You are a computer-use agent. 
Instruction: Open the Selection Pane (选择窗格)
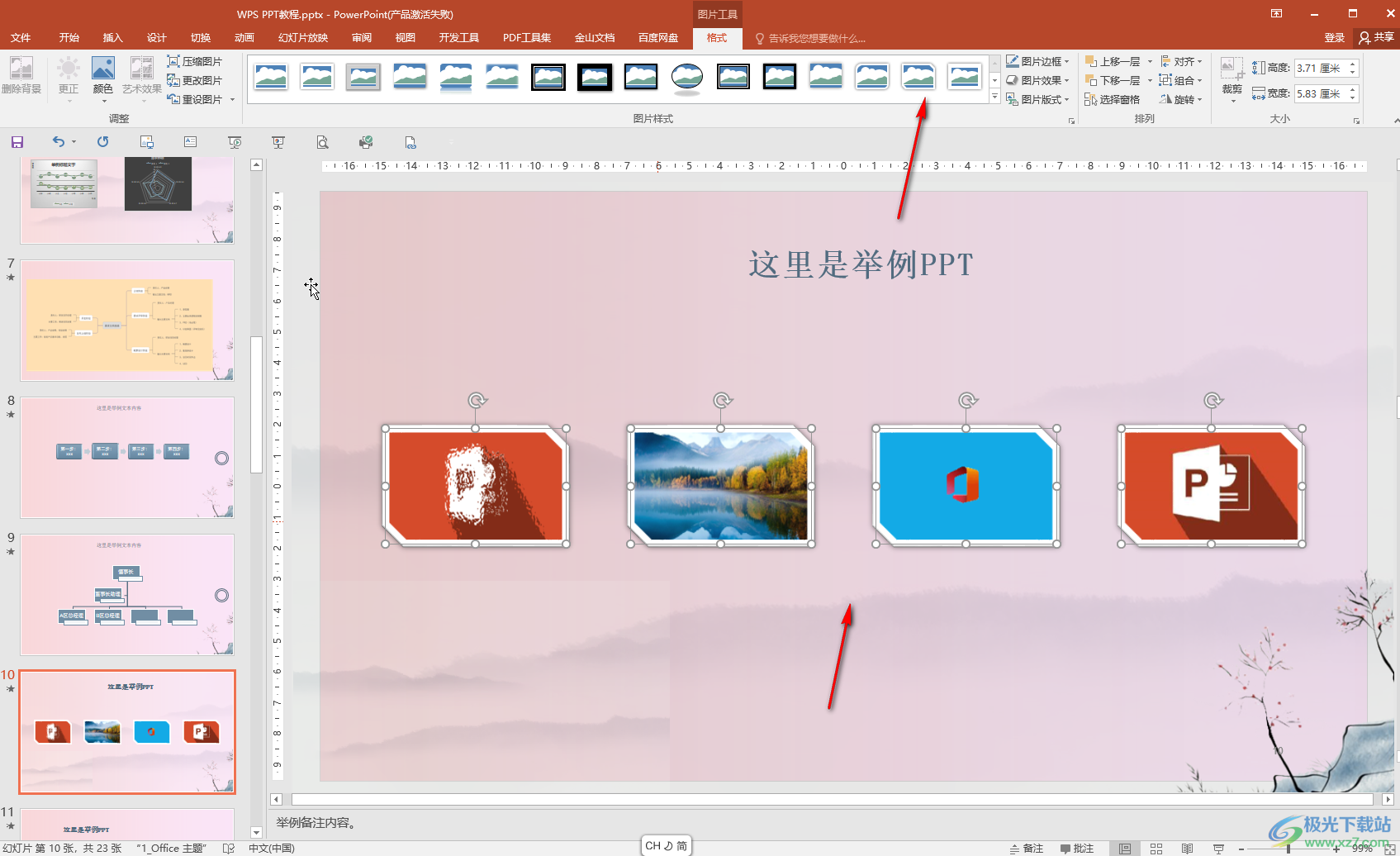pos(1112,99)
